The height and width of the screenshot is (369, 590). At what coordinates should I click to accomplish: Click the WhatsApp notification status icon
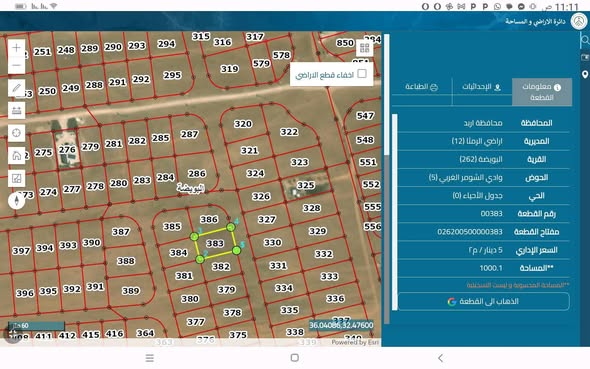pos(497,6)
